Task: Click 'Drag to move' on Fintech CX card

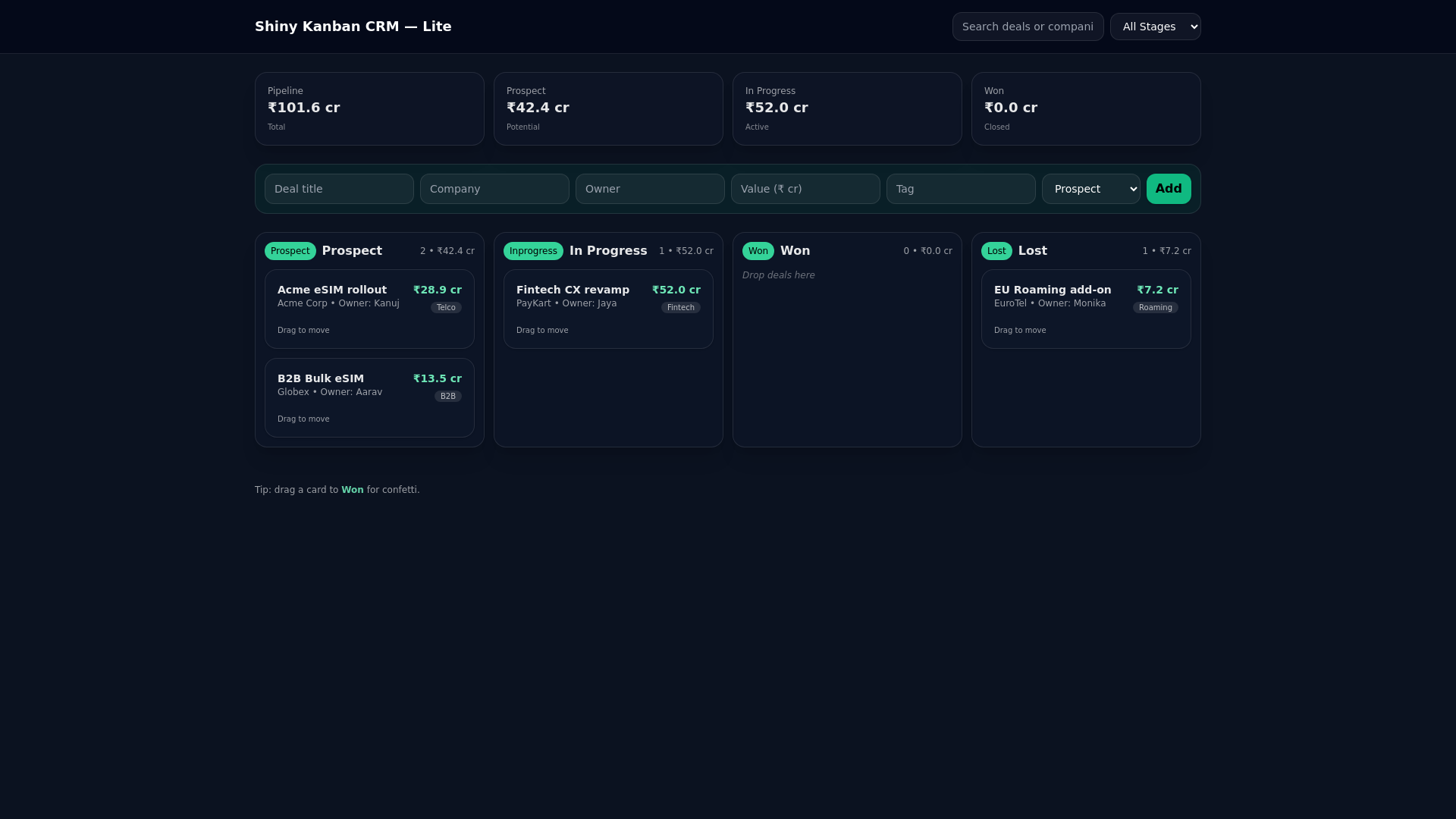Action: 542,330
